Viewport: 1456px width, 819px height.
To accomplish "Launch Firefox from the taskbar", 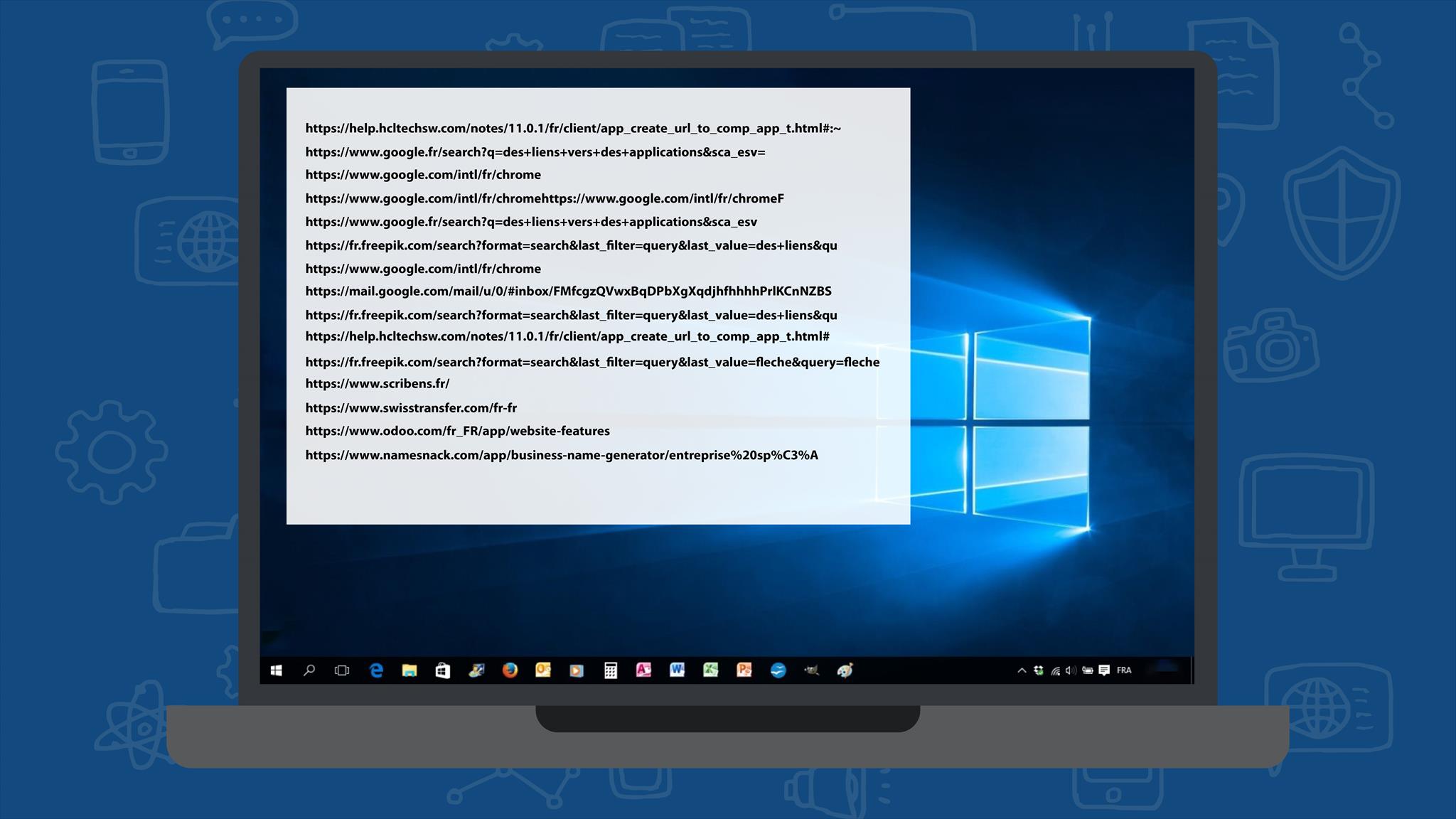I will tap(510, 670).
